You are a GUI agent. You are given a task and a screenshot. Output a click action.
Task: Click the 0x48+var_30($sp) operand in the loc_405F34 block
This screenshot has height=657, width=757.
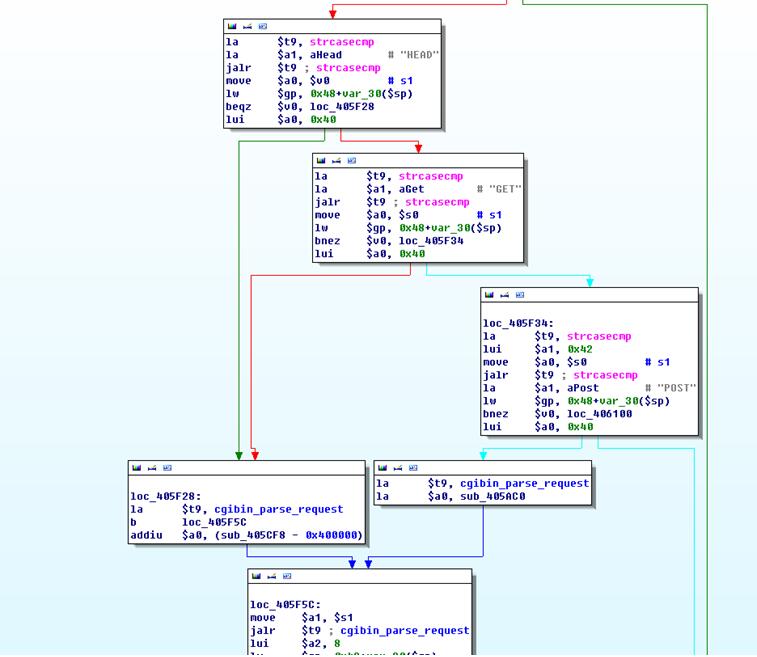618,401
